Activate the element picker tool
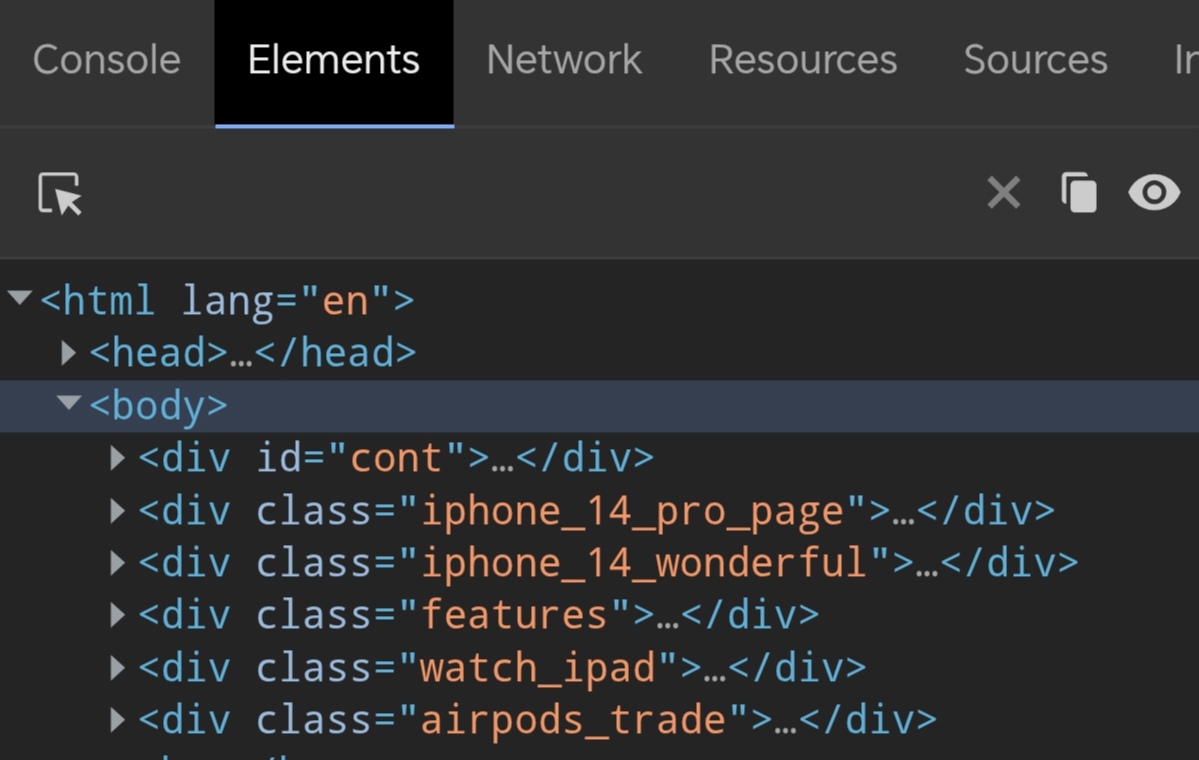 (60, 193)
